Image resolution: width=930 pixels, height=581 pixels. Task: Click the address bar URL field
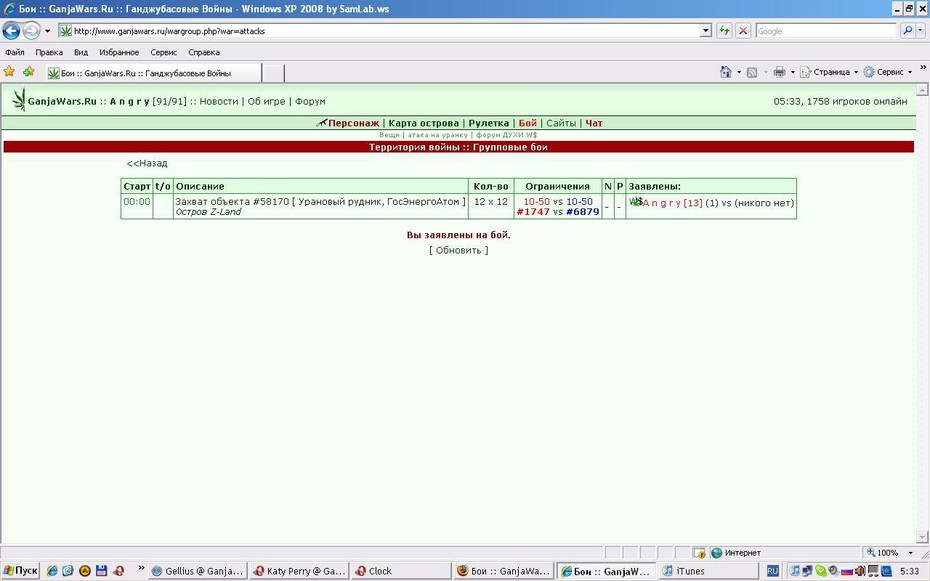coord(379,31)
